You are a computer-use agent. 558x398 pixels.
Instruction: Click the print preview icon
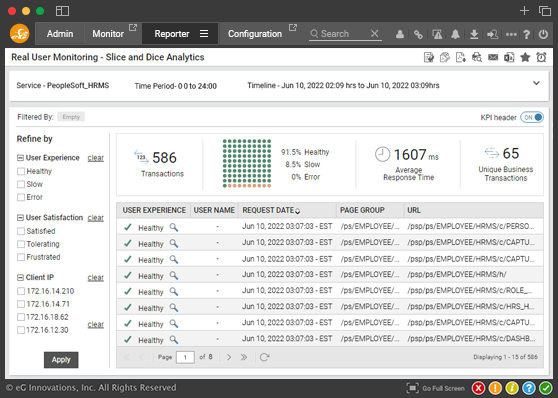(477, 57)
